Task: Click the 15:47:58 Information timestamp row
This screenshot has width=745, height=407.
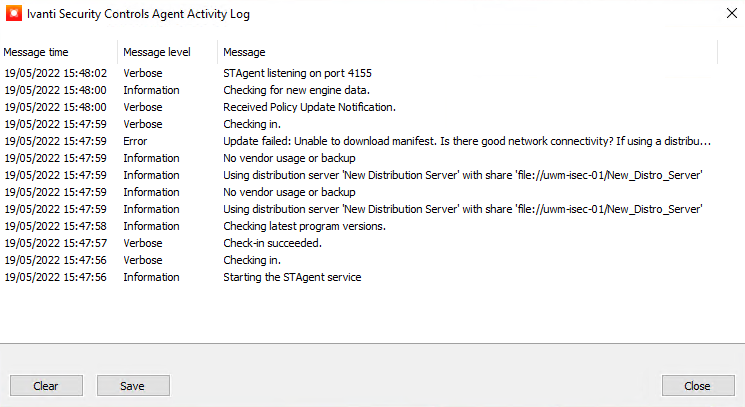Action: click(54, 226)
